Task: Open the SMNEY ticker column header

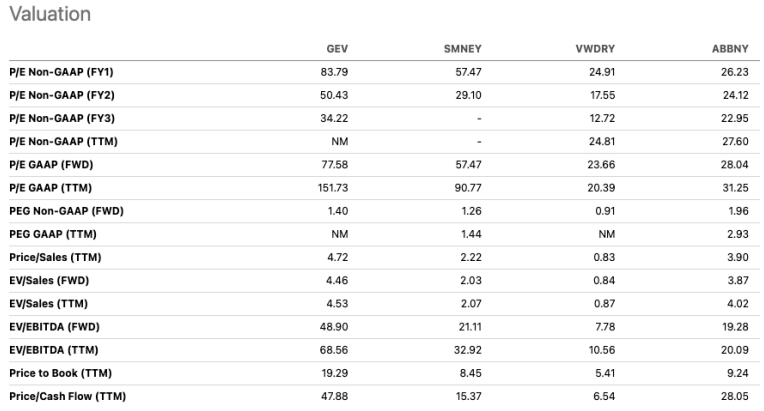Action: (463, 49)
